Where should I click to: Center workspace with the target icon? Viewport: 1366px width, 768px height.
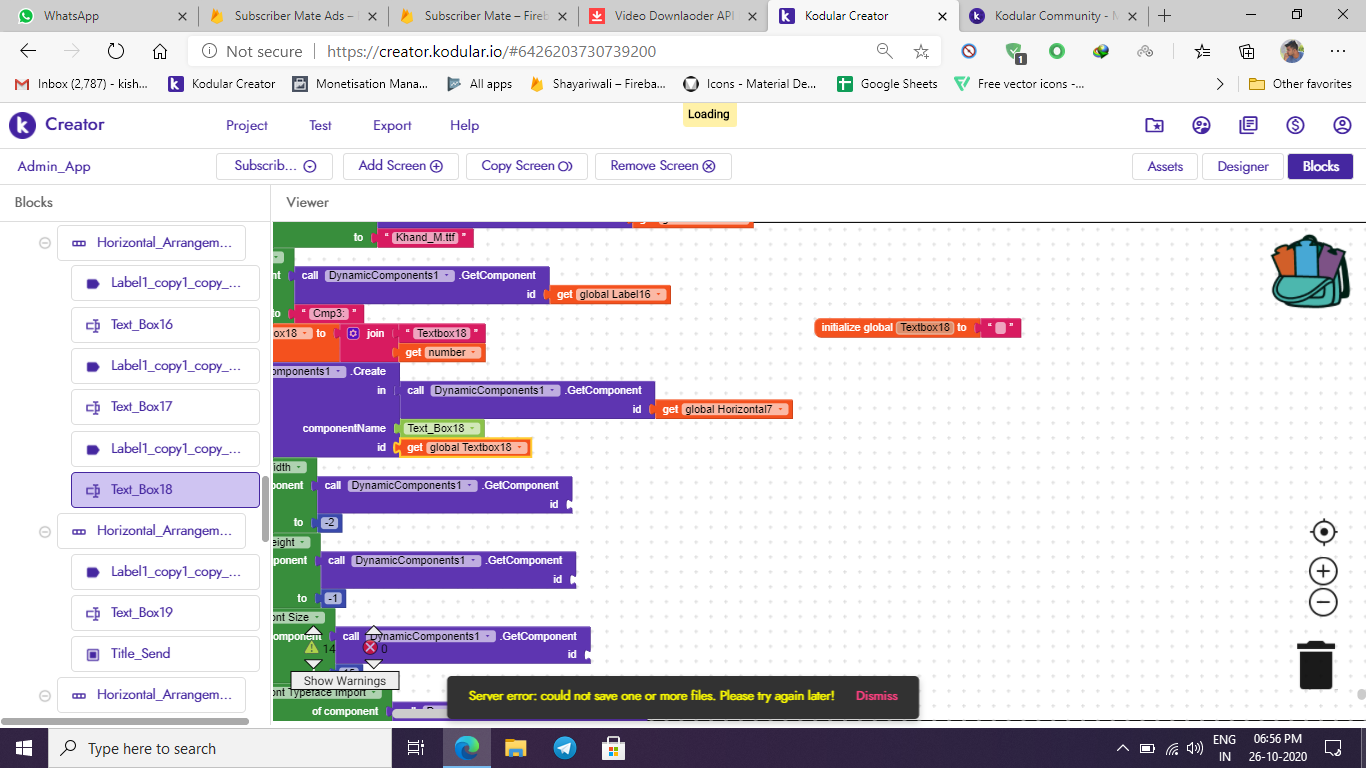click(1323, 532)
